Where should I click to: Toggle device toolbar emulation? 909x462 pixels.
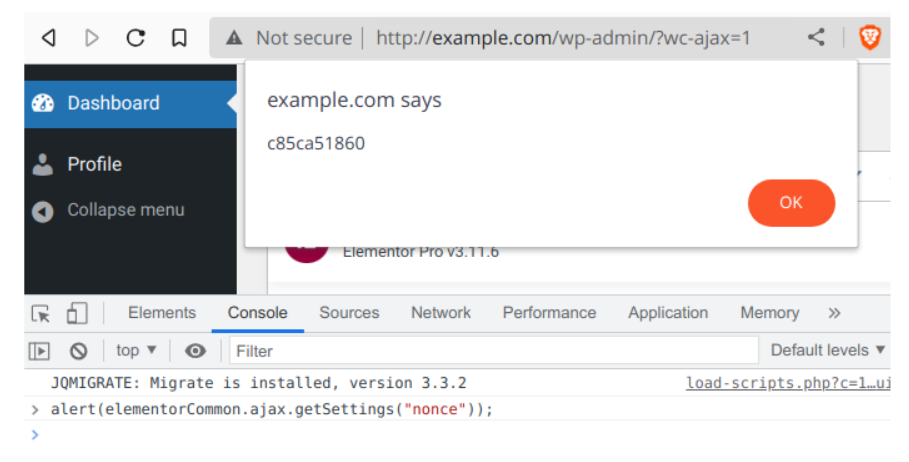(77, 313)
